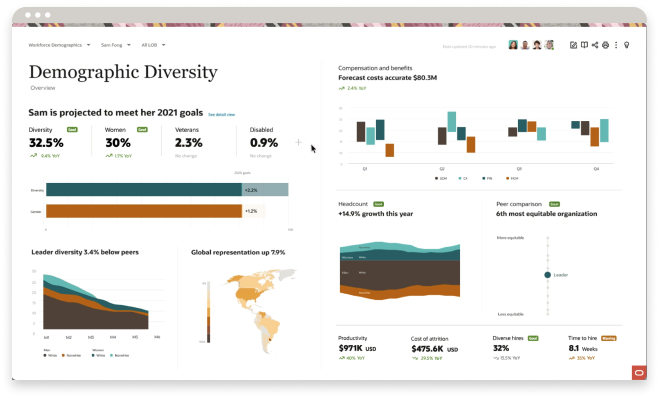Screen dimensions: 659x398
Task: Click the light teal CX bar in Q2
Action: [x=452, y=121]
